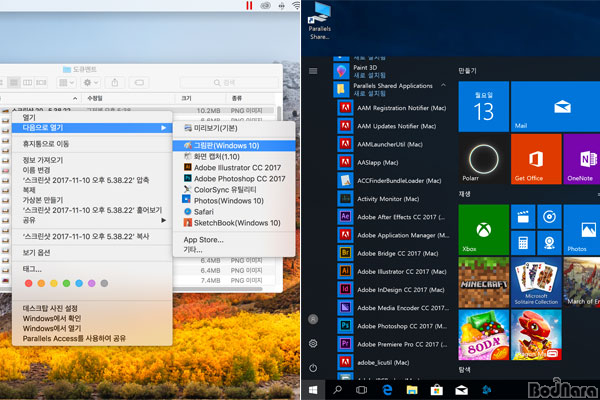Launch AAM Registration Notifier (Mac)

393,108
